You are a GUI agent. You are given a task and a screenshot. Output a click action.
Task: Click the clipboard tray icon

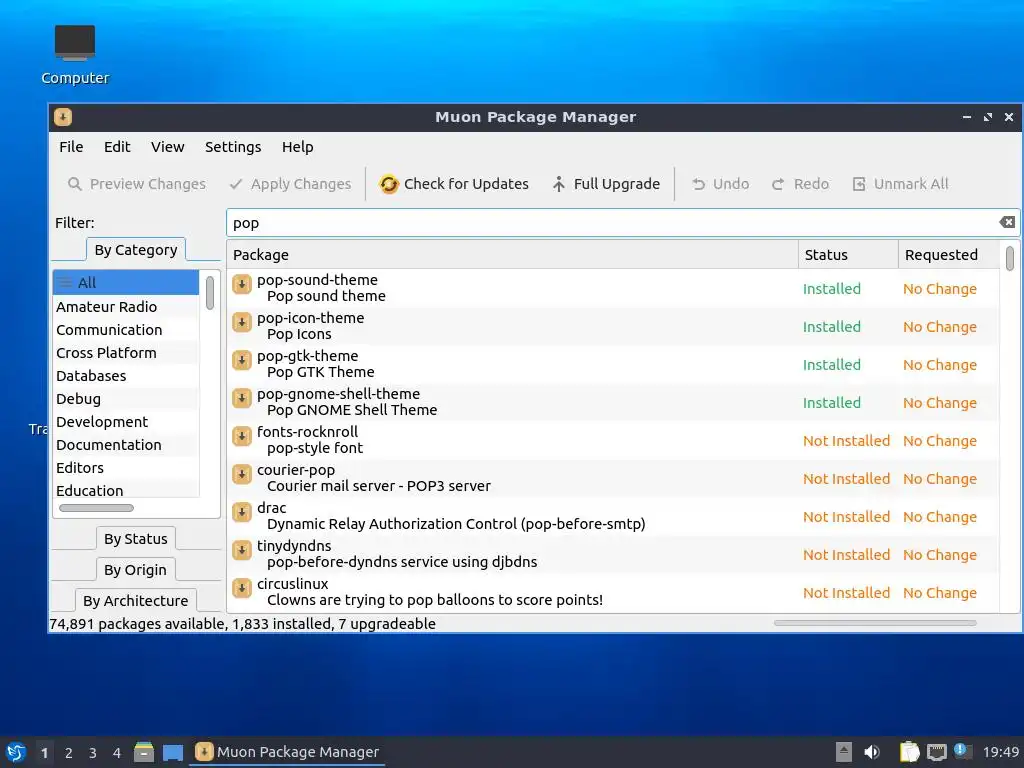pos(909,752)
